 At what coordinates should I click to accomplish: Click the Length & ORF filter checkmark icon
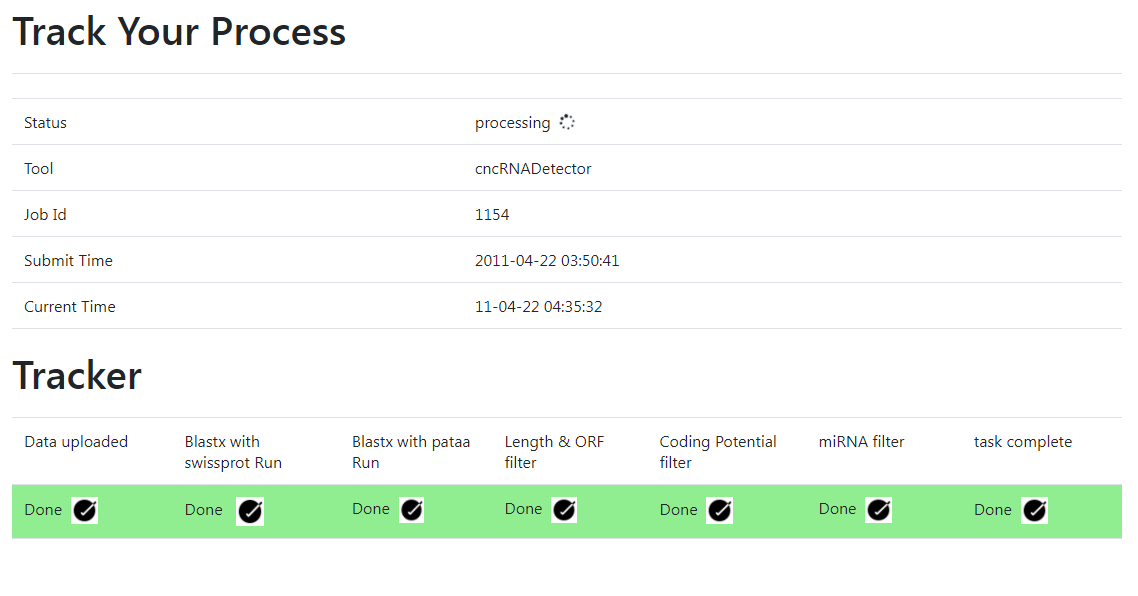(x=564, y=510)
